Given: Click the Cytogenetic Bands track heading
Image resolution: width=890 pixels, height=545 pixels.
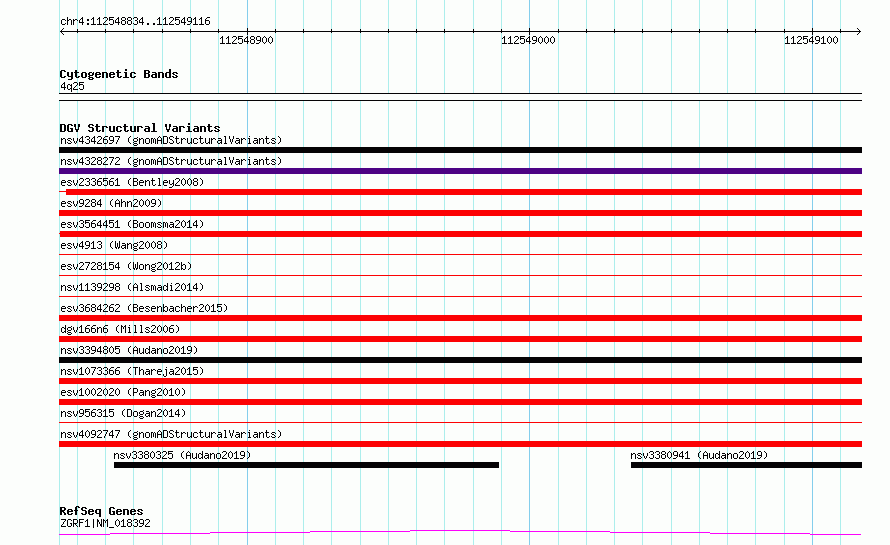Looking at the screenshot, I should pyautogui.click(x=119, y=74).
